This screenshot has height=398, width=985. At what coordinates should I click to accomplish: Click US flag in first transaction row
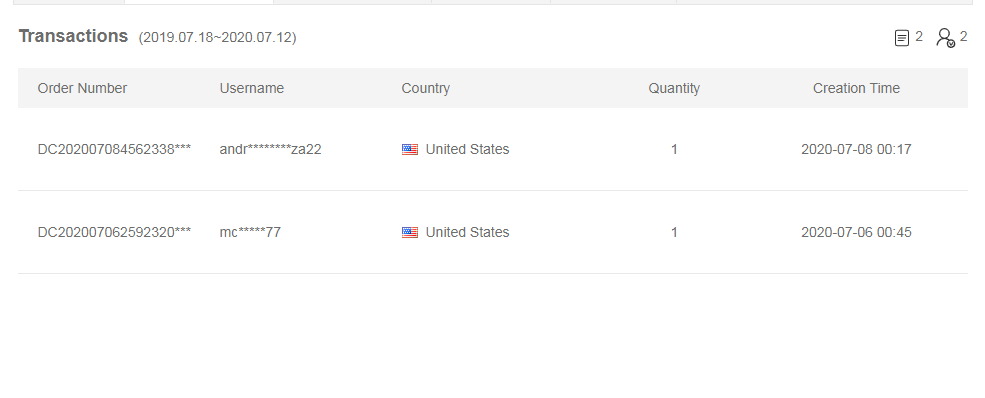point(410,149)
